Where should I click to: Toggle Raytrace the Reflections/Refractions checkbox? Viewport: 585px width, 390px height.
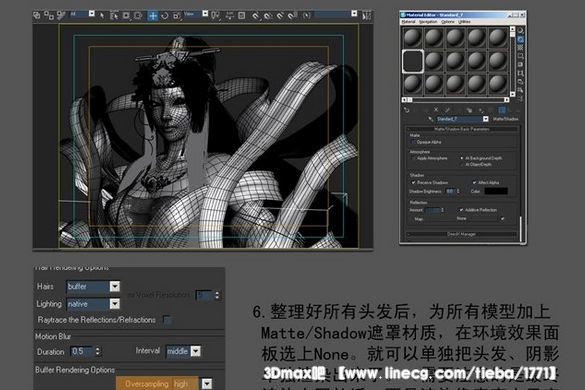click(x=167, y=319)
